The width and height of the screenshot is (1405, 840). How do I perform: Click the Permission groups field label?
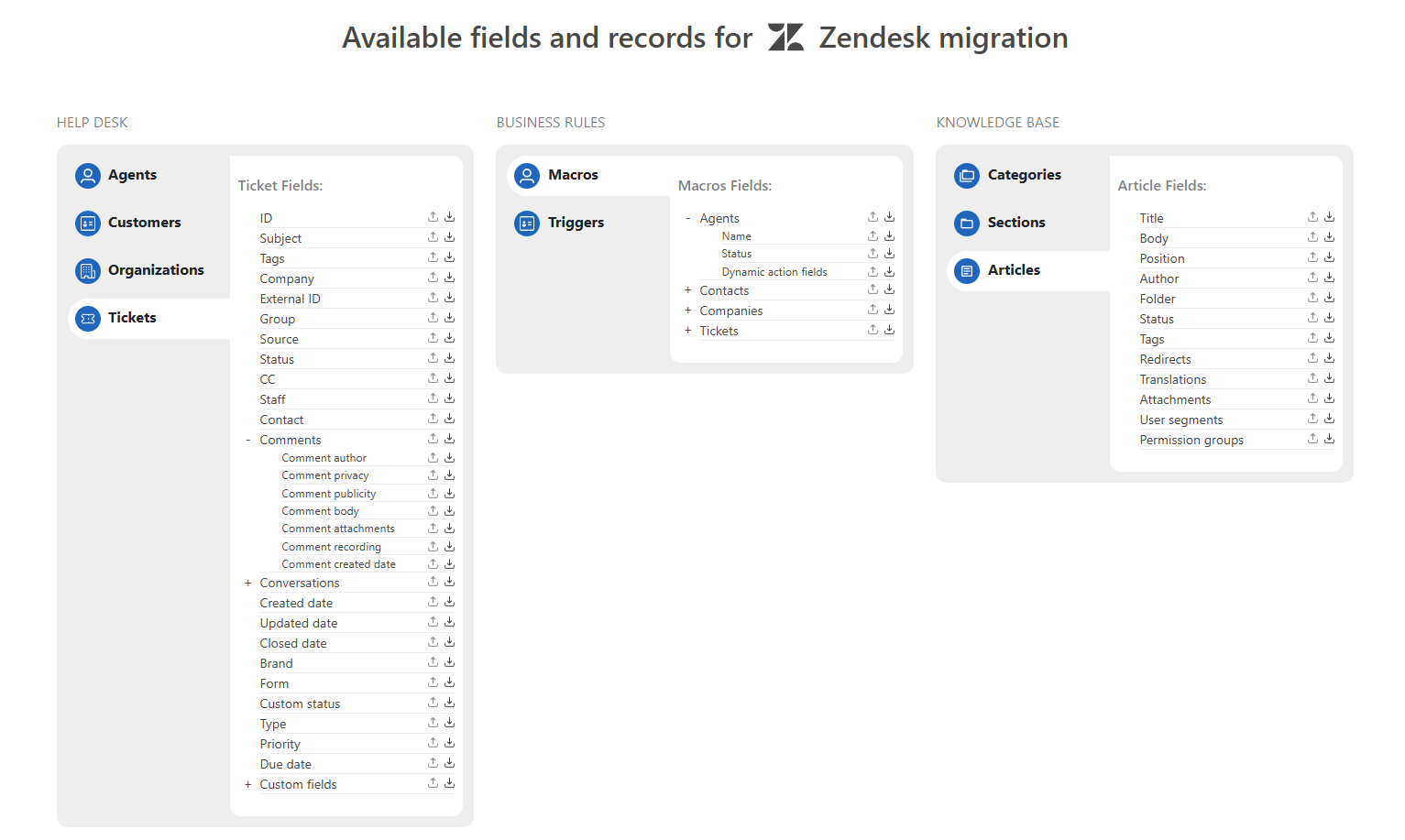1191,440
